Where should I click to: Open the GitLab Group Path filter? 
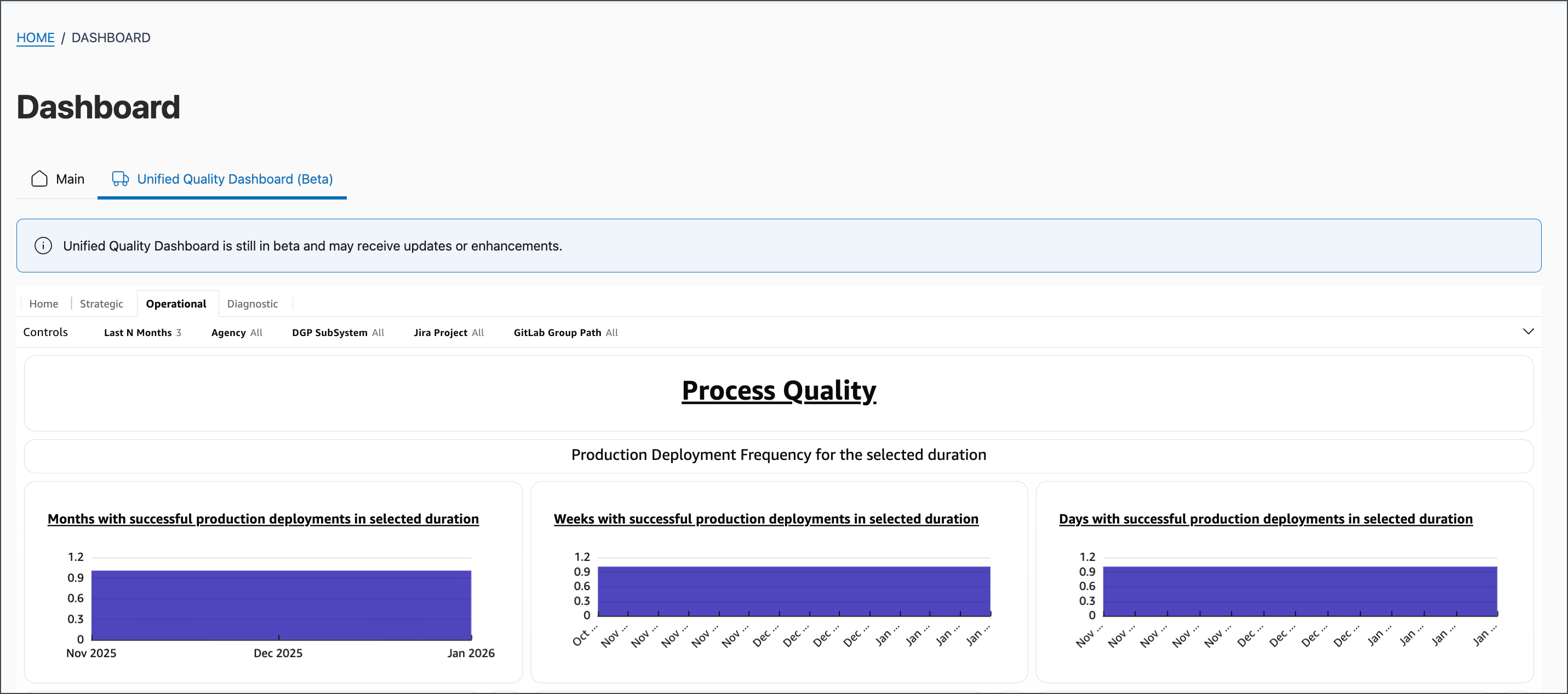(565, 333)
